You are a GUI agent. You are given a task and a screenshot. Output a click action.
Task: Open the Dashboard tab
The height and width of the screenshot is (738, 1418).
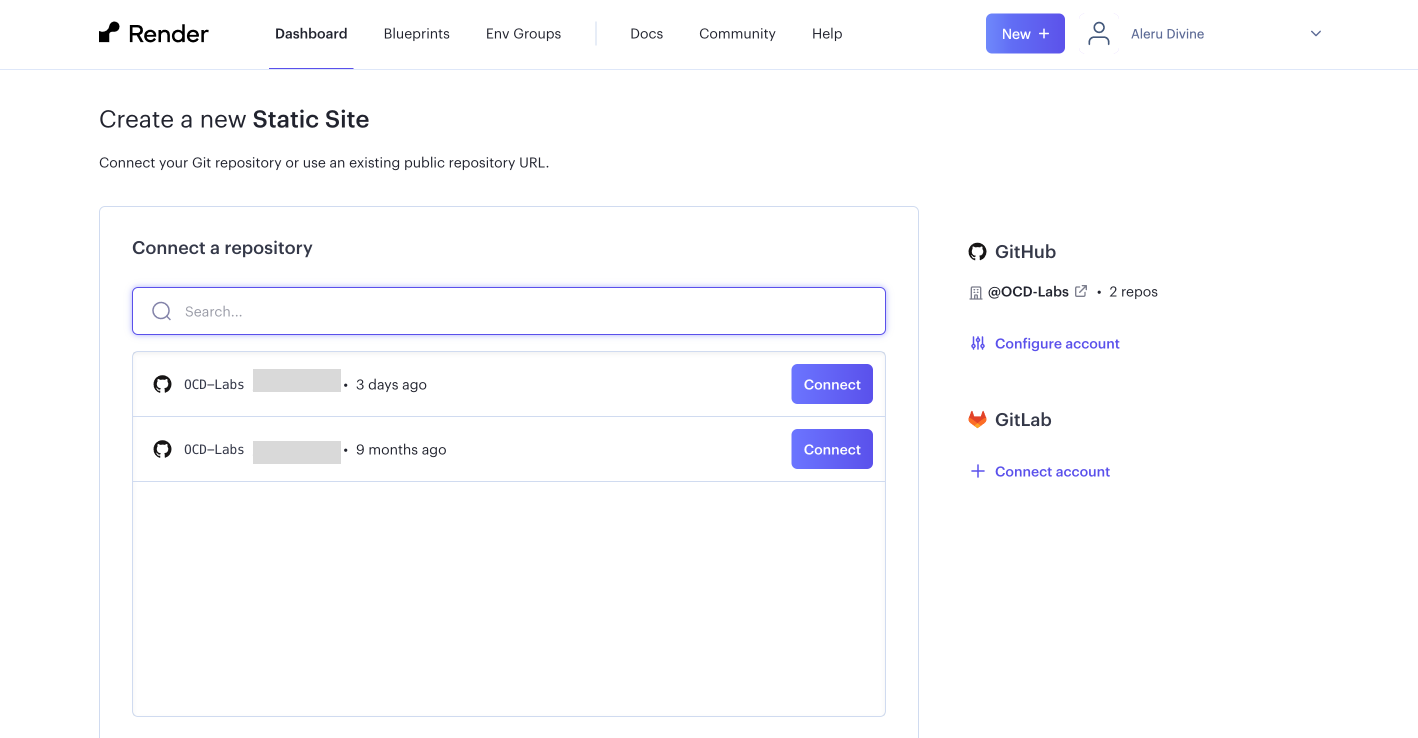[x=311, y=34]
